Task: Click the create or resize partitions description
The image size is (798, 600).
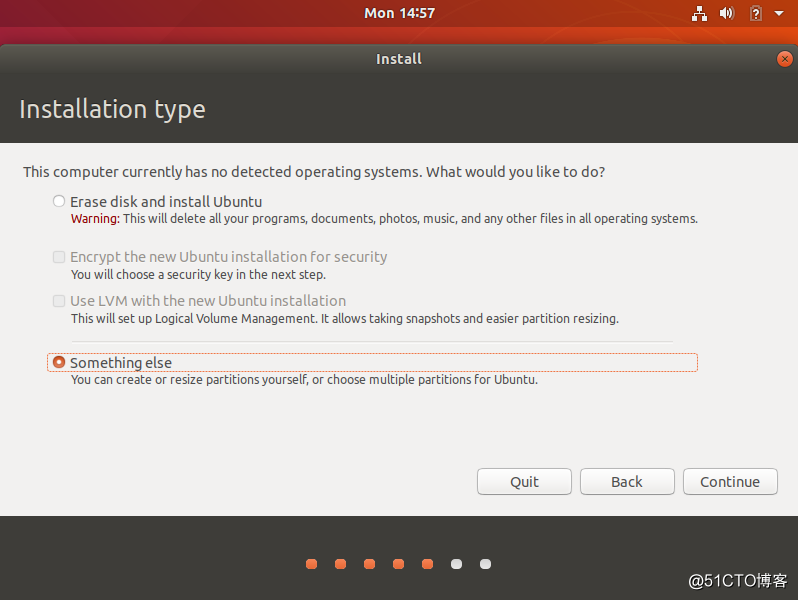Action: point(304,380)
